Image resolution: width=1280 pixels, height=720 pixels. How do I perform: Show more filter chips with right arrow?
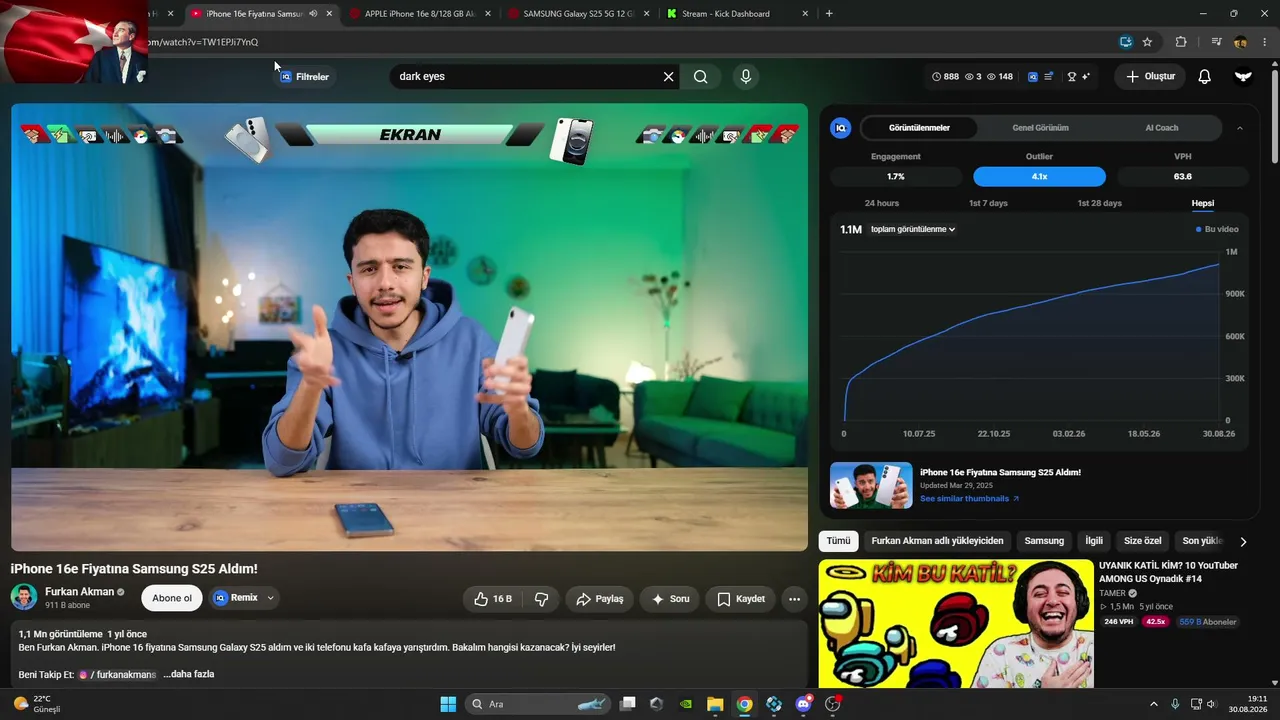pos(1243,541)
